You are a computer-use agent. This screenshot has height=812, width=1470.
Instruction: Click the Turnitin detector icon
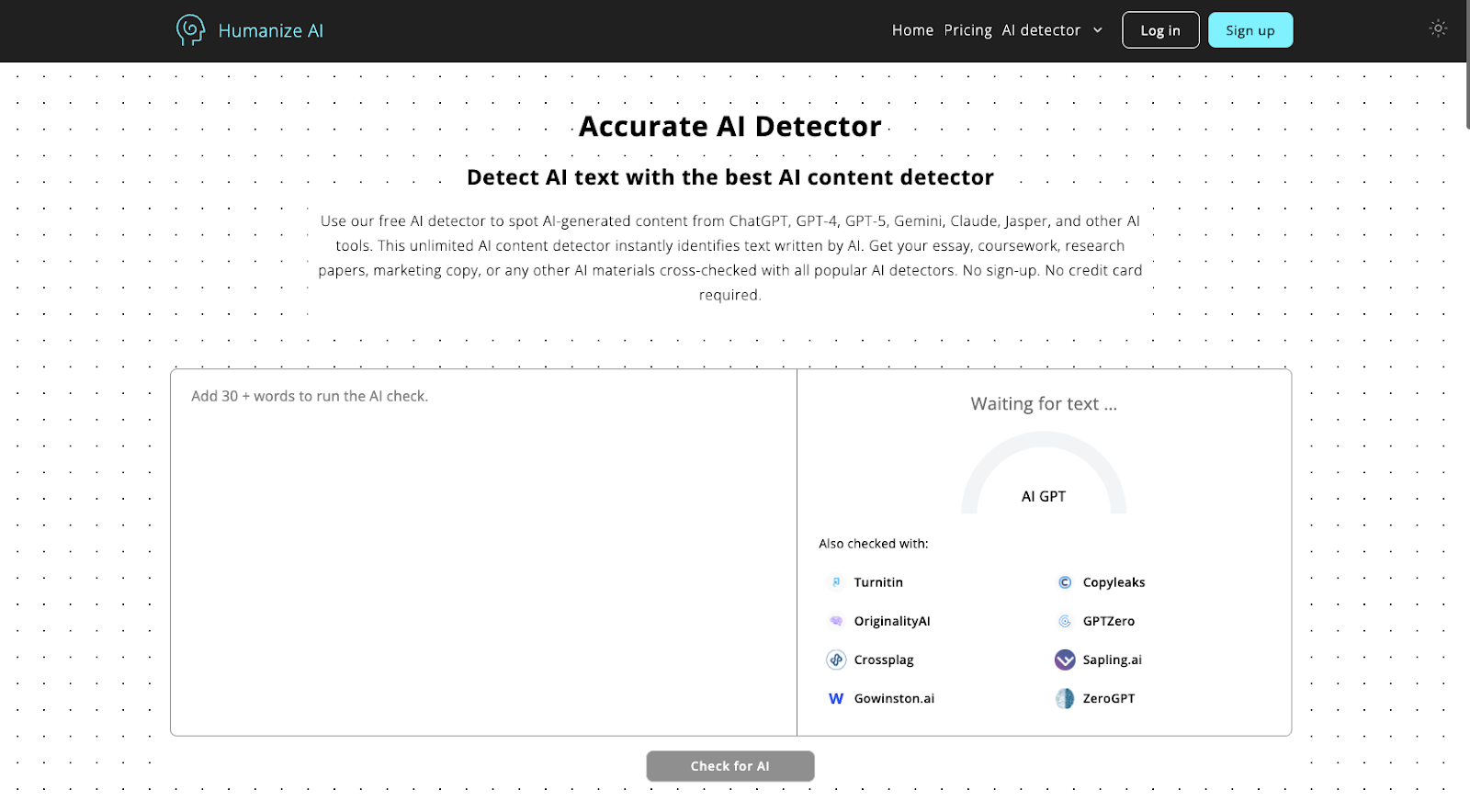pyautogui.click(x=836, y=582)
